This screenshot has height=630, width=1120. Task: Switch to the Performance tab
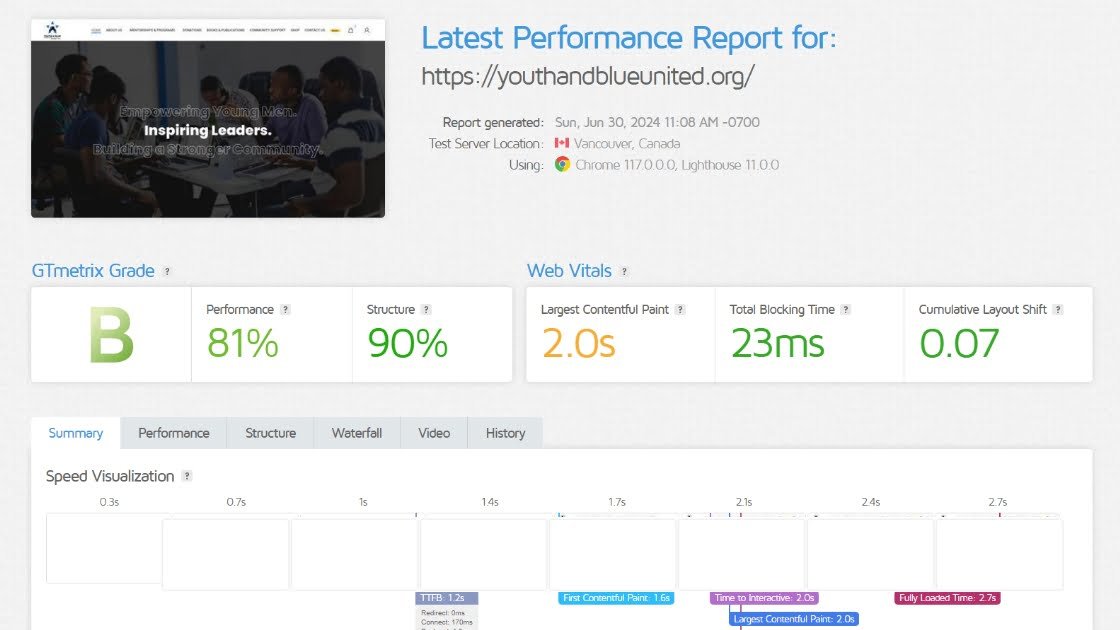174,433
